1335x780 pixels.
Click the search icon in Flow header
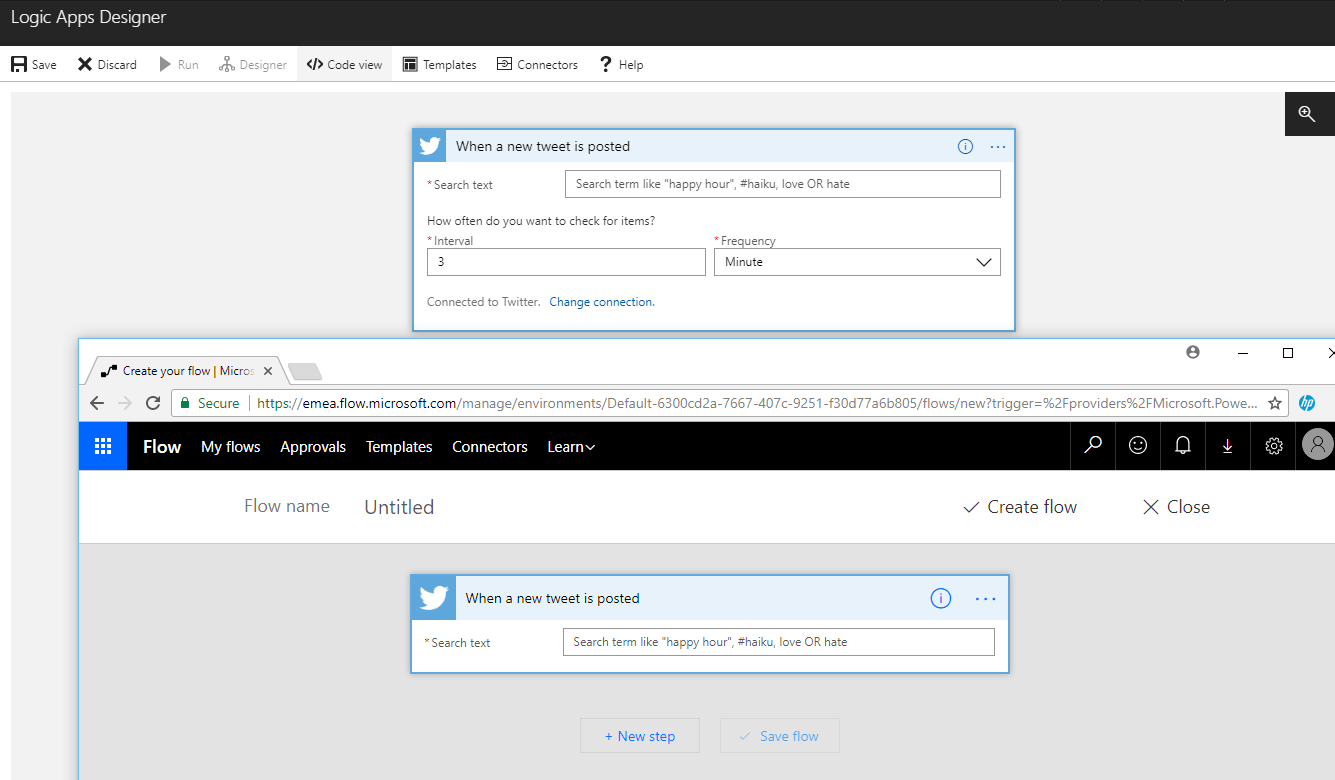1093,446
